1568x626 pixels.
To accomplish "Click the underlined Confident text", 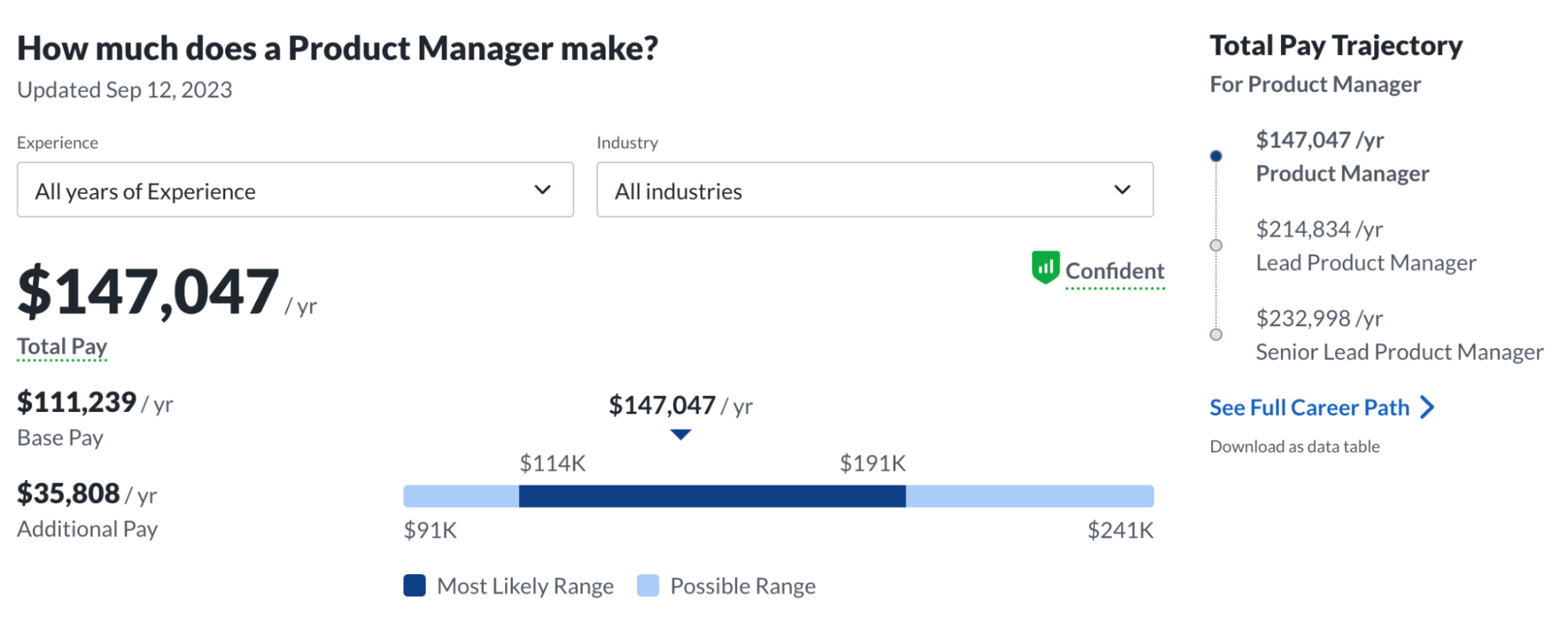I will coord(1114,271).
